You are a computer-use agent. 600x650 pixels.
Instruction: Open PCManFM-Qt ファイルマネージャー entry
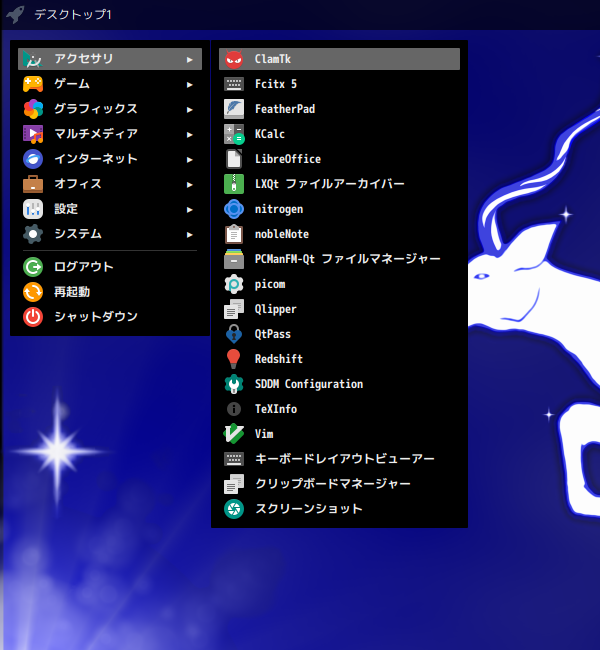click(339, 259)
